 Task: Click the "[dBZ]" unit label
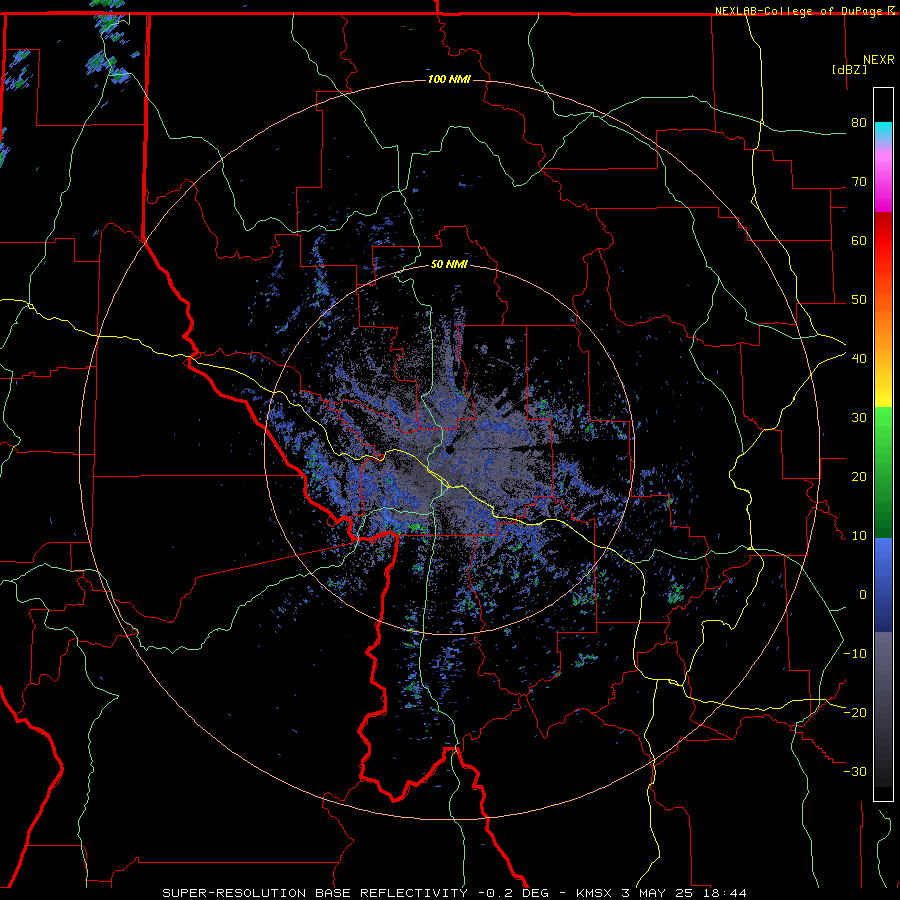(x=849, y=69)
